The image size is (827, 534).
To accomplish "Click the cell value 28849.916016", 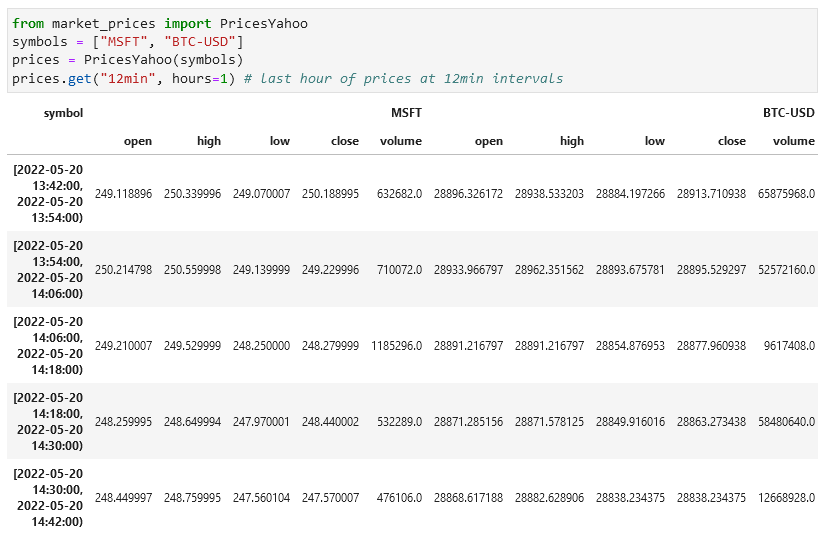I will 630,422.
